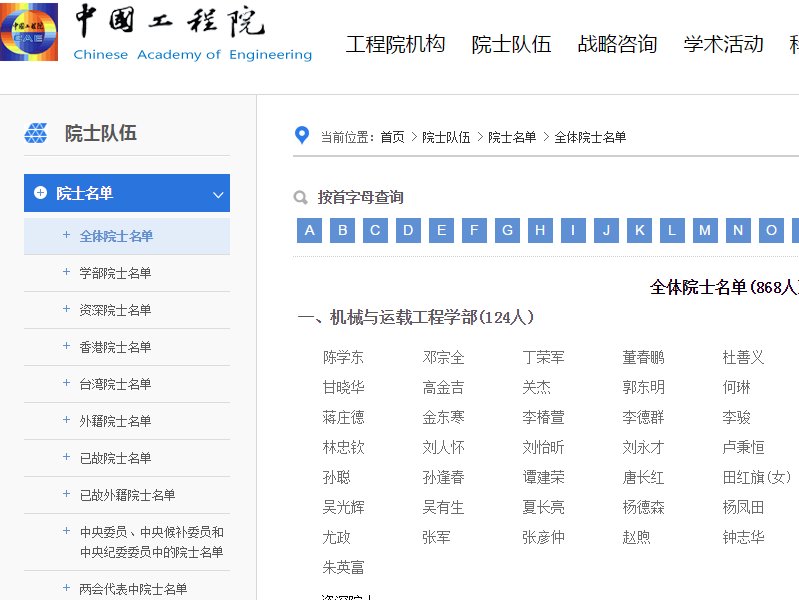
Task: Open academician 高金吉's profile
Action: [x=443, y=387]
